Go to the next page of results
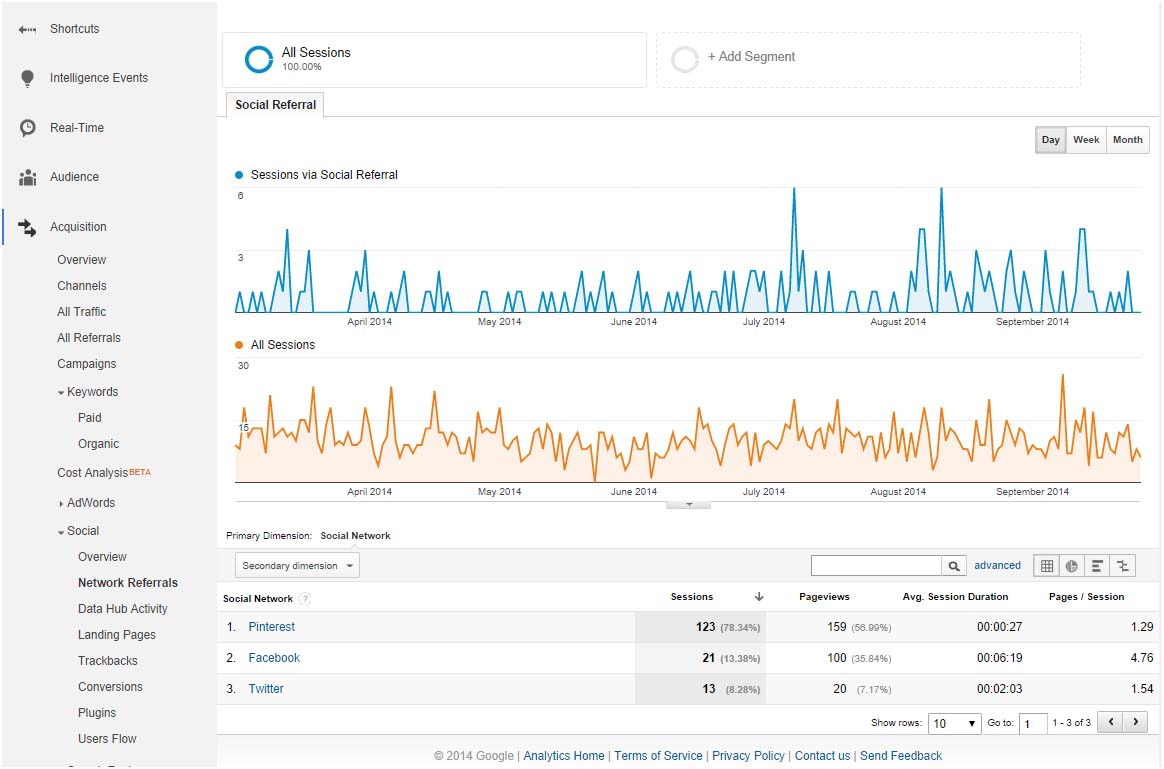This screenshot has width=1164, height=769. [1135, 722]
